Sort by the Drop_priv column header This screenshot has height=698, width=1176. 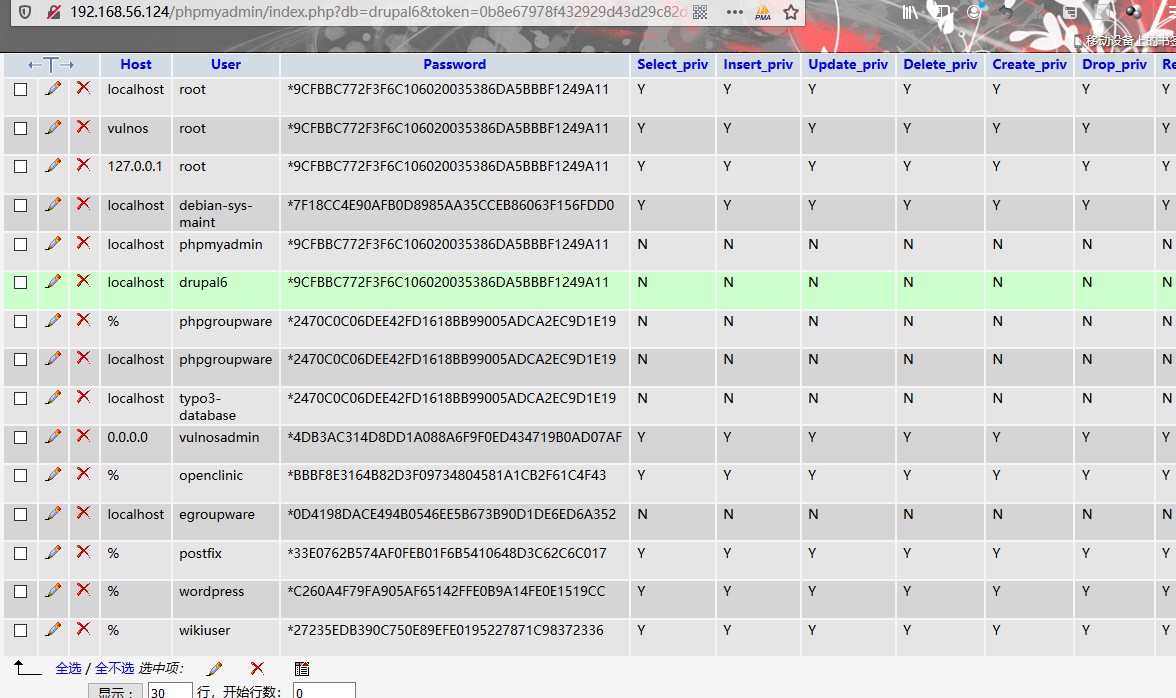tap(1114, 64)
